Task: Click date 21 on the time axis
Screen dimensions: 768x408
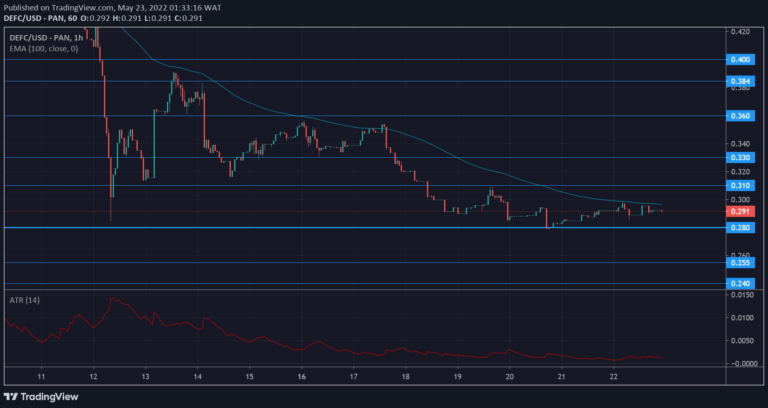Action: click(562, 377)
